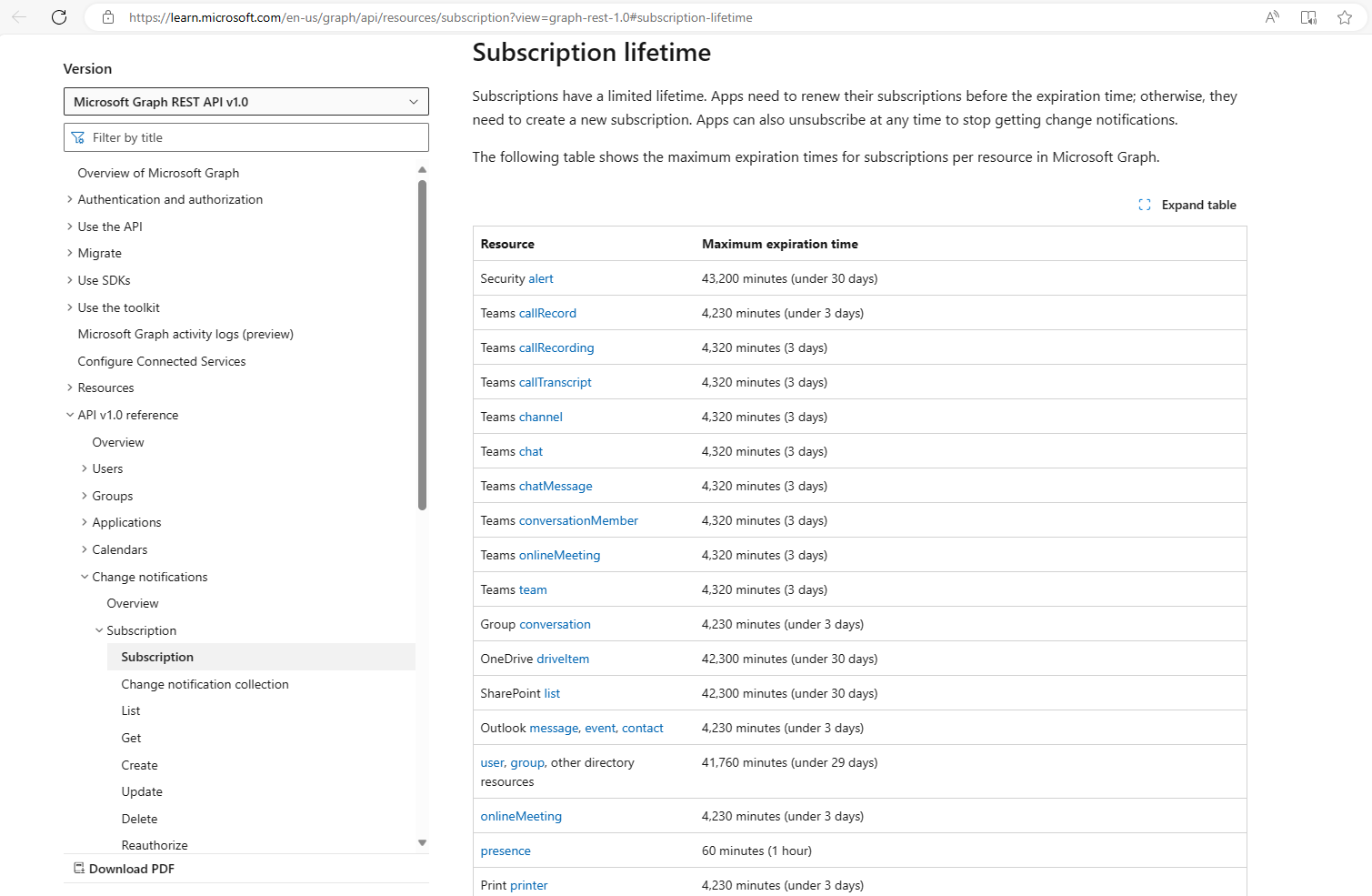Click the browser back arrow
The width and height of the screenshot is (1372, 896).
pyautogui.click(x=19, y=17)
